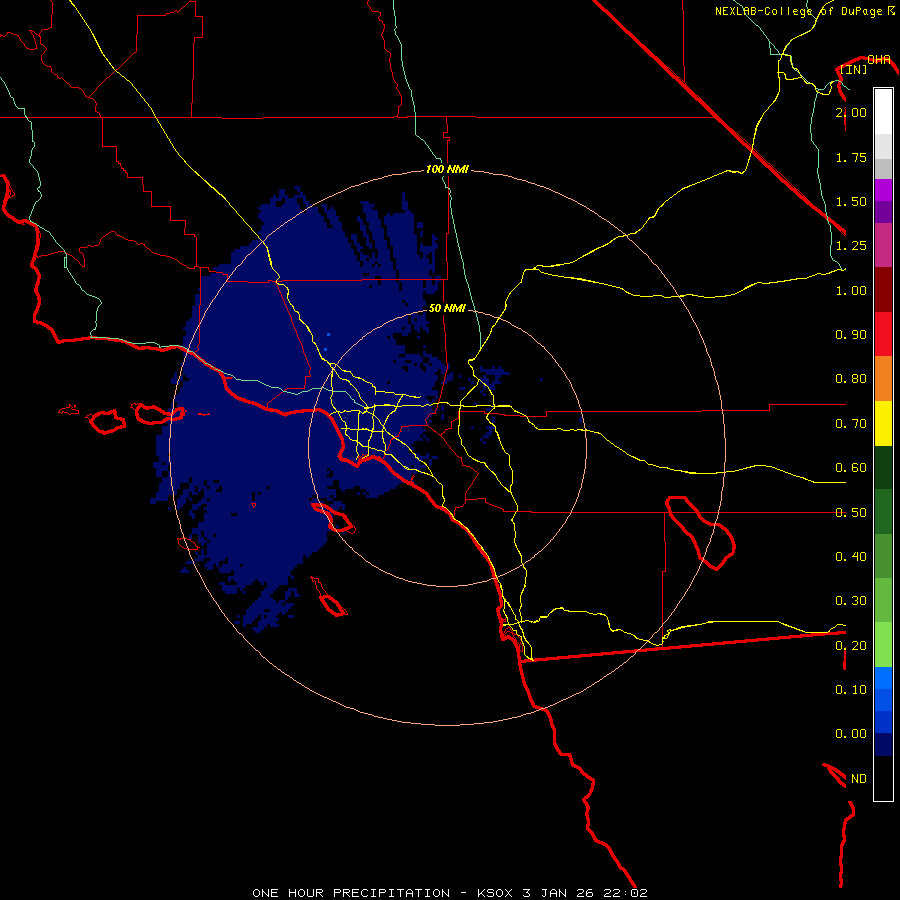900x900 pixels.
Task: Click the "2.00" legend value
Action: pyautogui.click(x=851, y=112)
